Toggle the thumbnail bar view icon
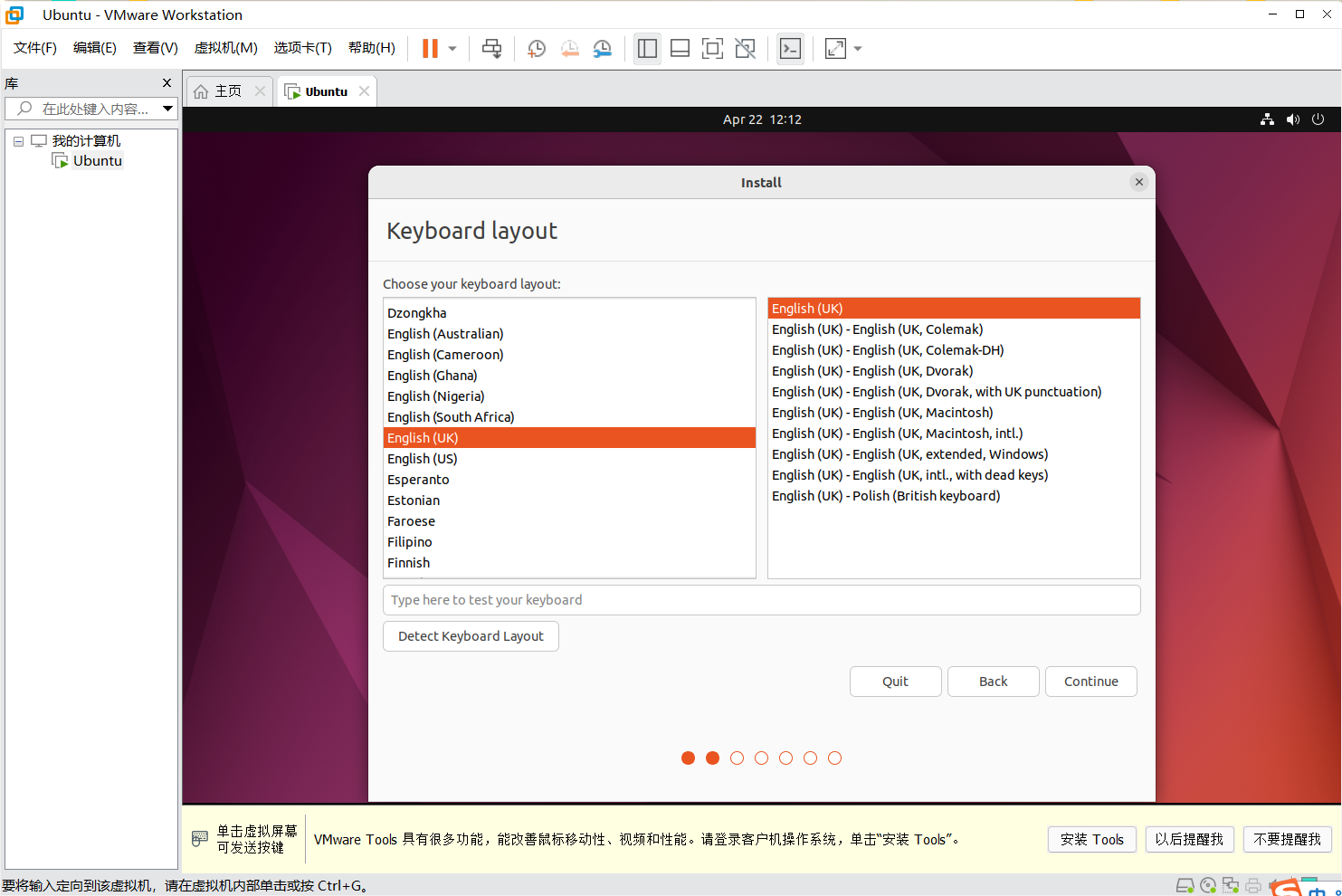Screen dimensions: 1342x896 pyautogui.click(x=680, y=49)
